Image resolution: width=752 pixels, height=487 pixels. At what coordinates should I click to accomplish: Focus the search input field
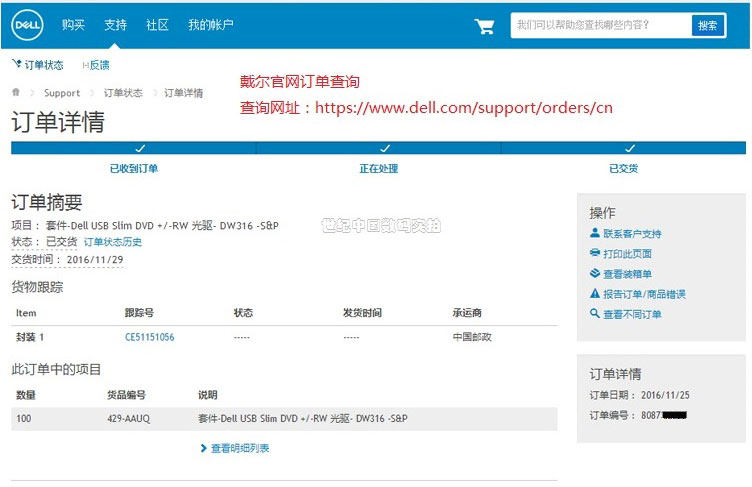point(601,25)
